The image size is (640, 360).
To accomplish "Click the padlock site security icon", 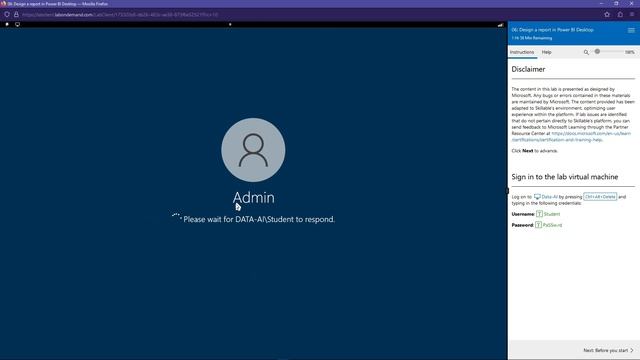I will (x=16, y=14).
